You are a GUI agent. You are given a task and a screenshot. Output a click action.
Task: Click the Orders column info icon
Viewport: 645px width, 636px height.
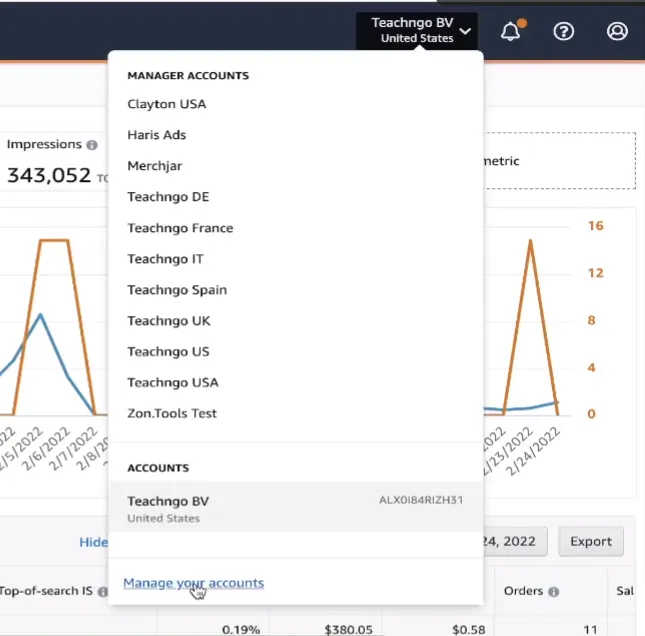(x=554, y=592)
